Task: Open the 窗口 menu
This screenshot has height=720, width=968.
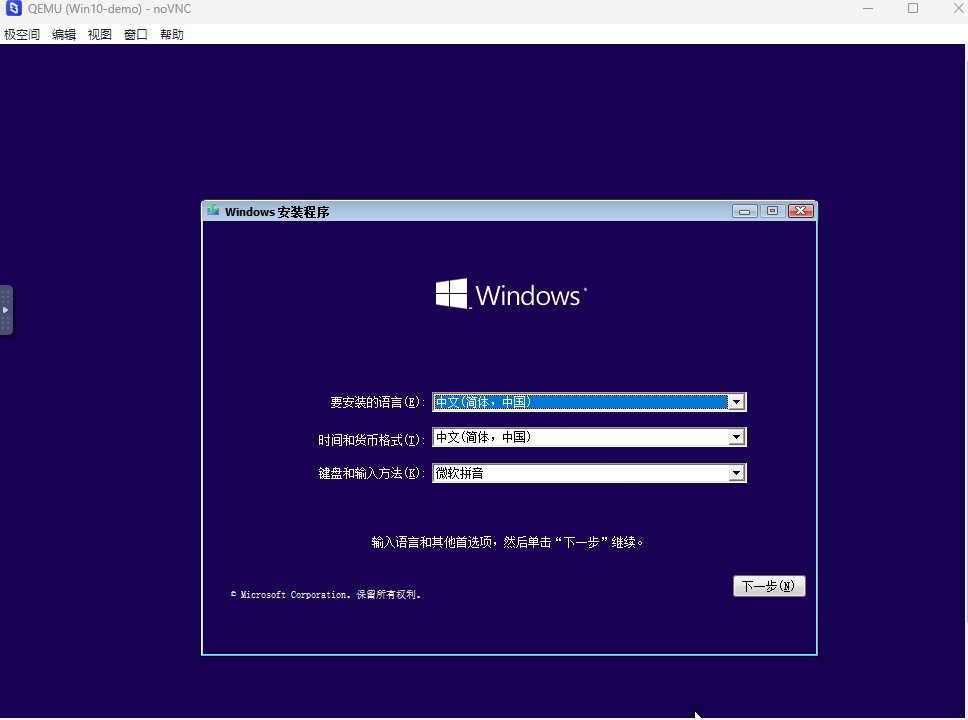Action: [x=135, y=34]
